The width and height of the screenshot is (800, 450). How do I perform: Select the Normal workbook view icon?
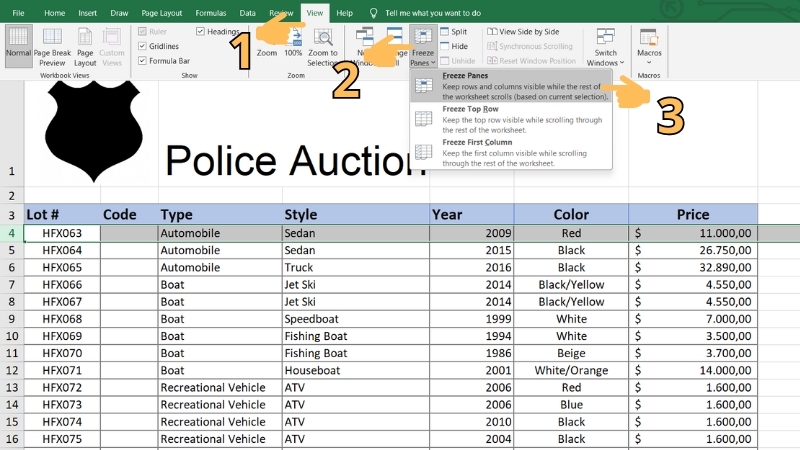click(18, 46)
